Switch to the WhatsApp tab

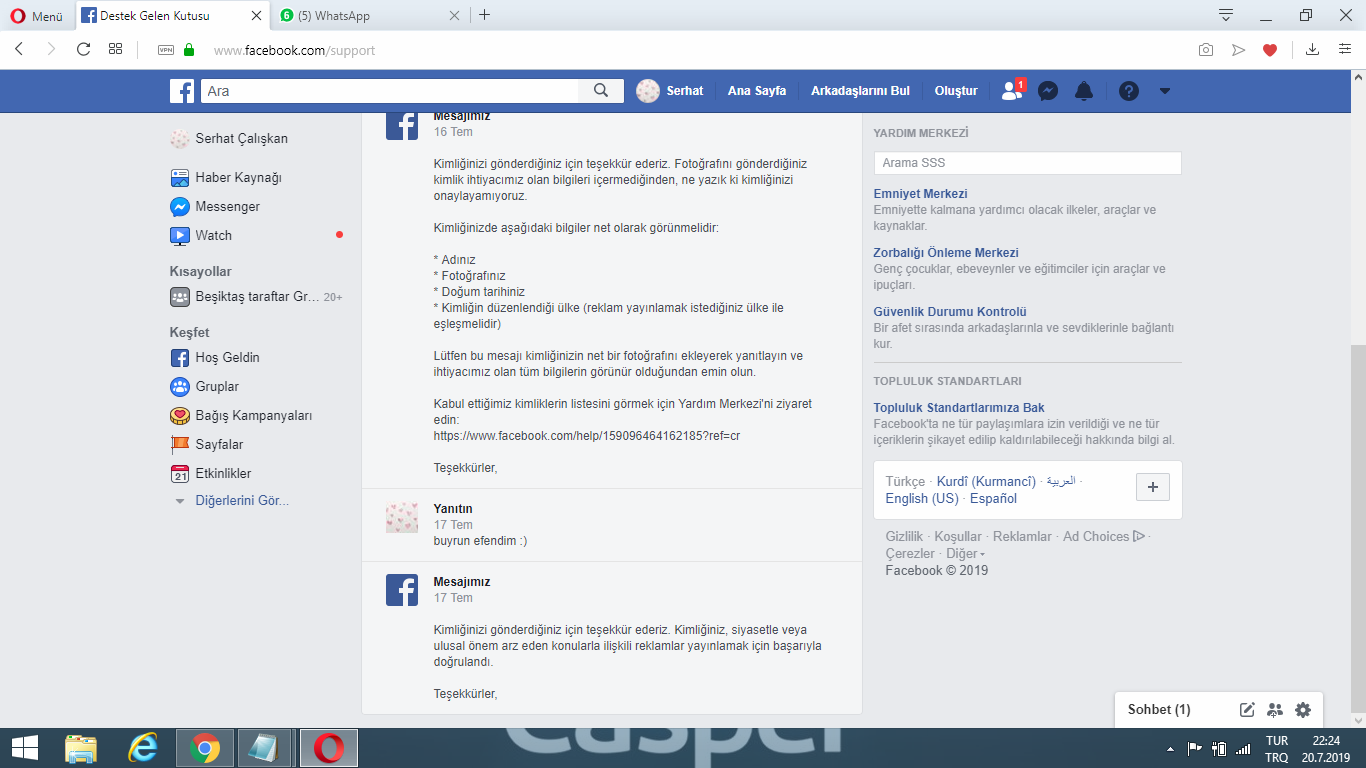coord(370,15)
